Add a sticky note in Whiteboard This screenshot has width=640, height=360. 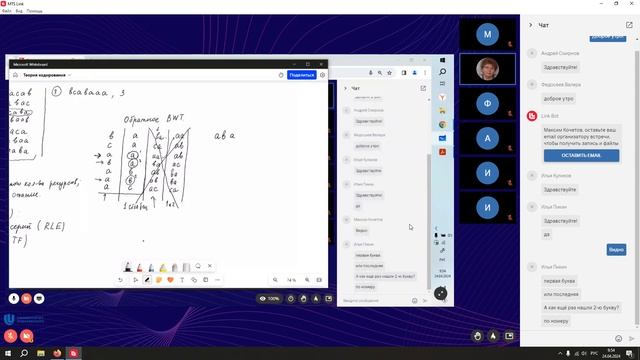pyautogui.click(x=159, y=280)
